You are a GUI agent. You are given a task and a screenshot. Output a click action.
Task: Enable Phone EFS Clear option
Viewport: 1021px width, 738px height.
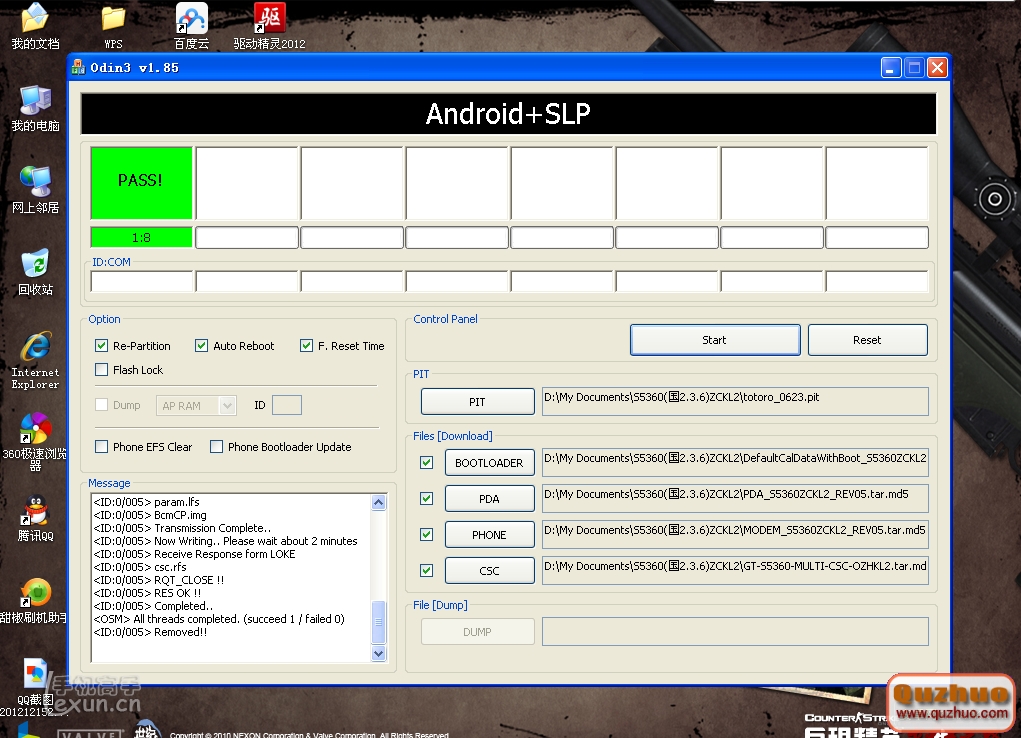coord(101,447)
